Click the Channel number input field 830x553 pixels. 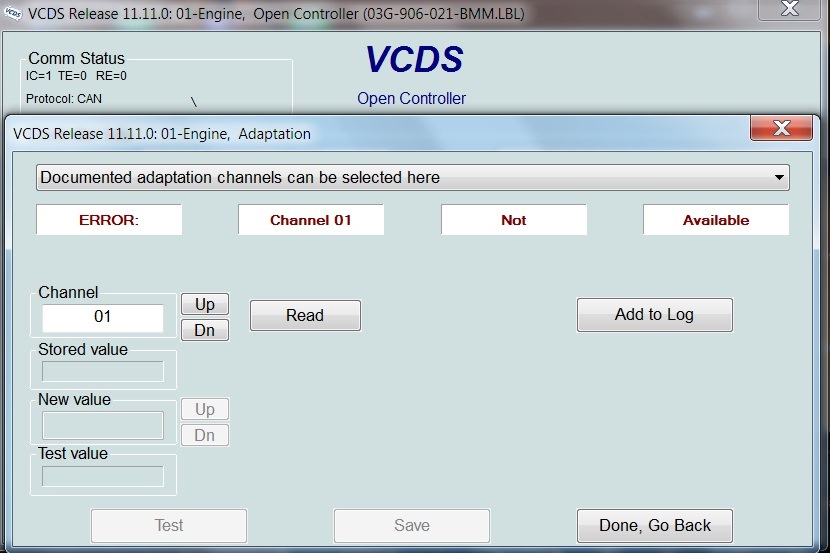(102, 318)
